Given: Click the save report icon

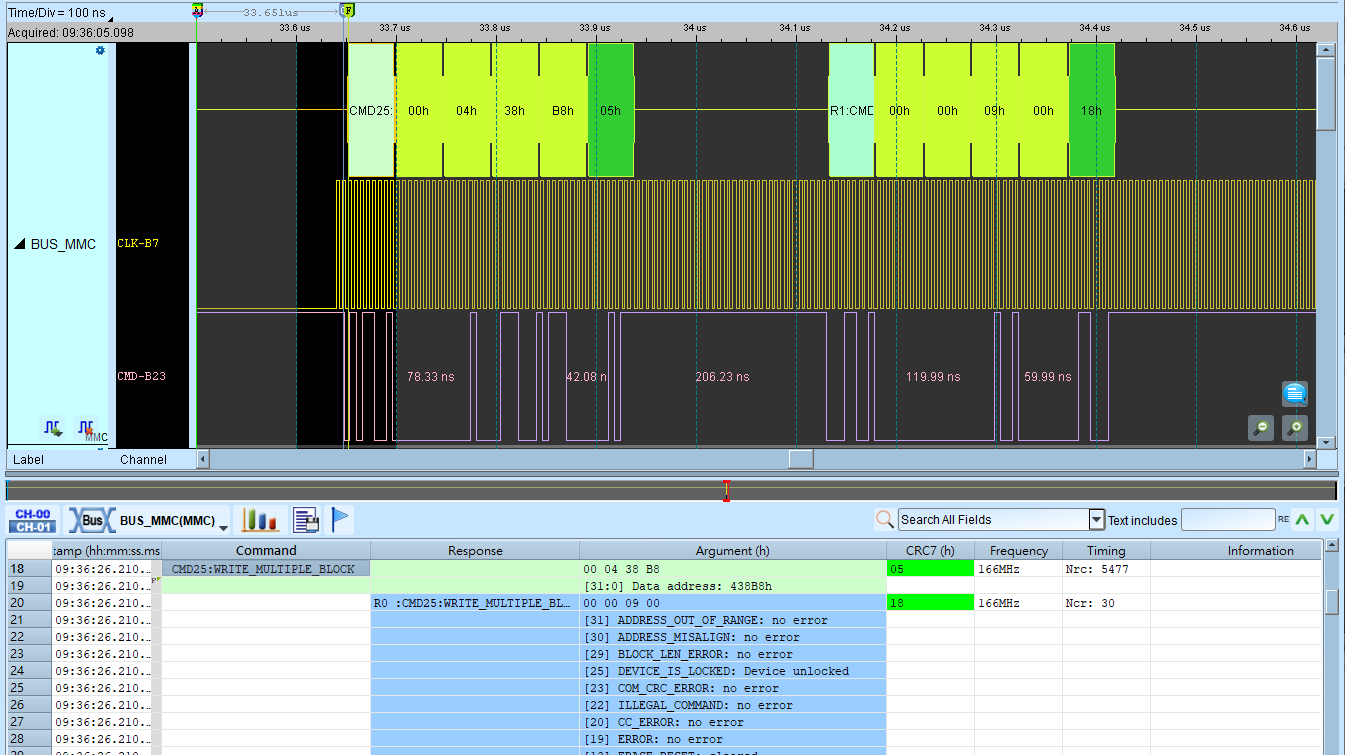Looking at the screenshot, I should tap(306, 520).
